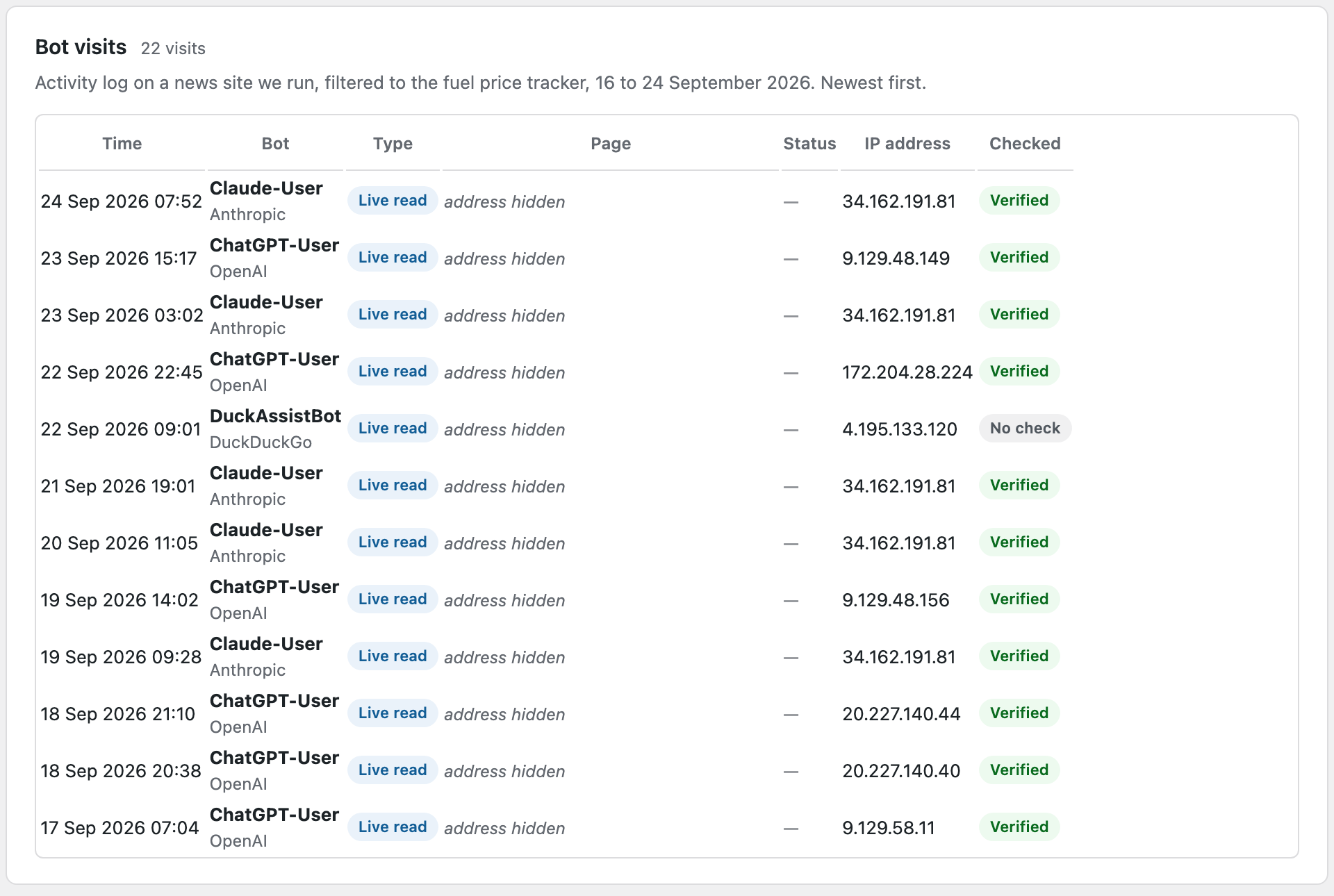Click the No check badge
Viewport: 1334px width, 896px height.
click(1025, 429)
